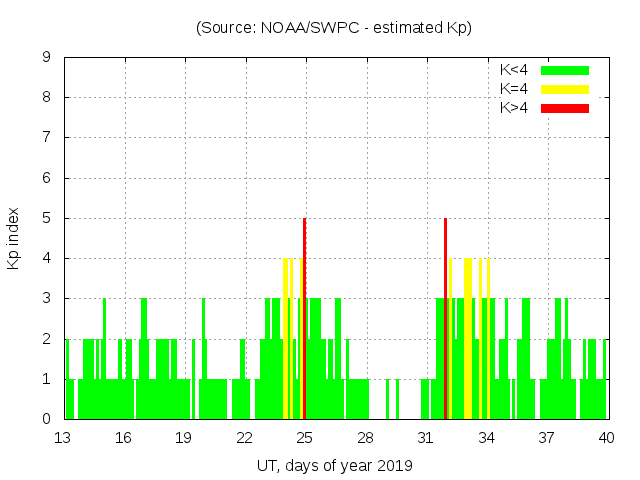
Task: Click the red Kp 5 bar near day 25
Action: point(304,320)
